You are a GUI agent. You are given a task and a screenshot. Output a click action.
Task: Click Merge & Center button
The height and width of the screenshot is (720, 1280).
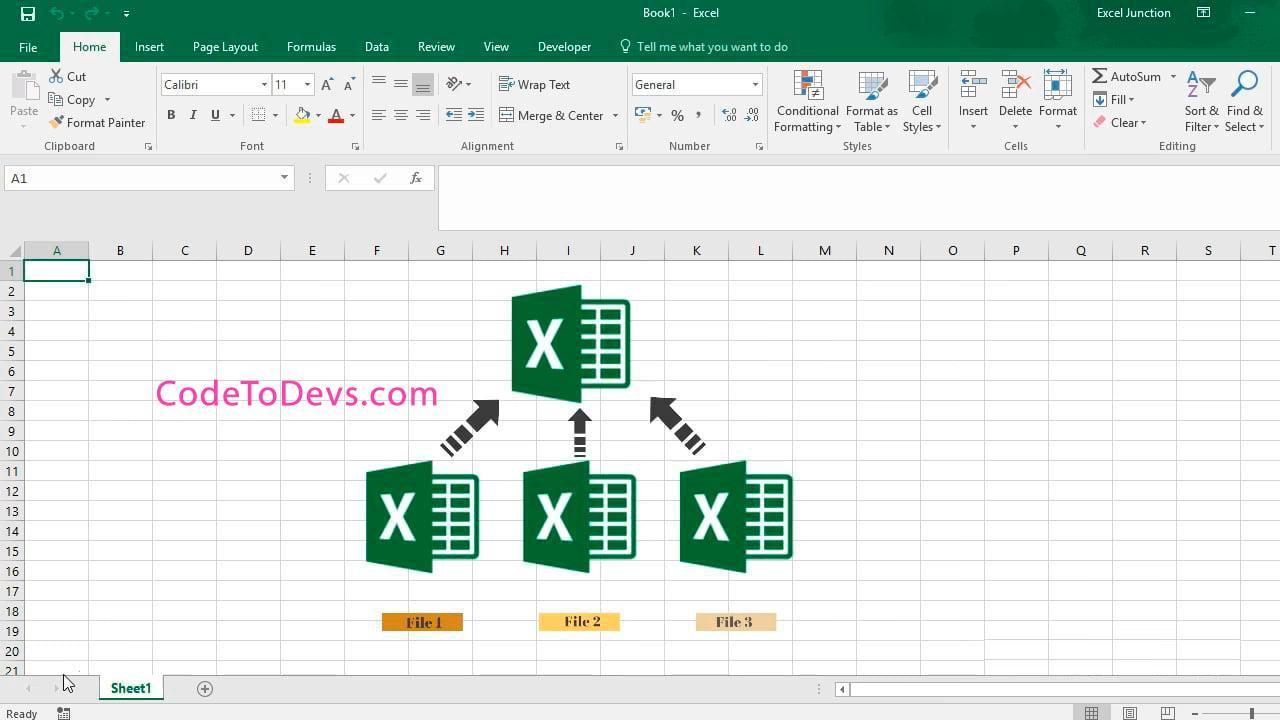pyautogui.click(x=551, y=115)
